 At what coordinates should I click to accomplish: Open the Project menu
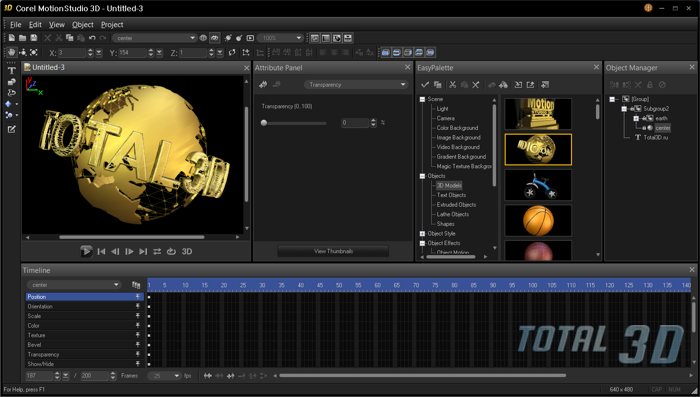pos(112,25)
